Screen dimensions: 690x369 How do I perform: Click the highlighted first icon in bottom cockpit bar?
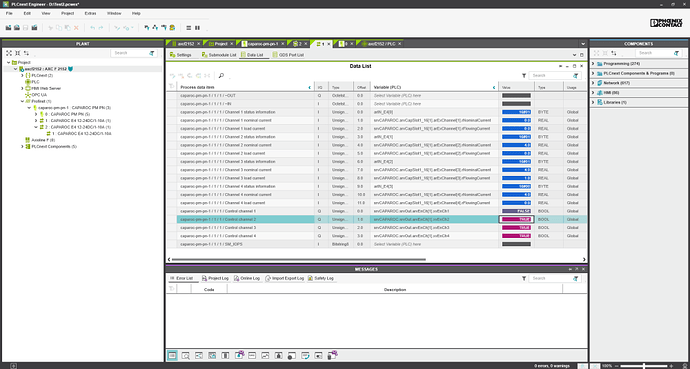click(172, 355)
